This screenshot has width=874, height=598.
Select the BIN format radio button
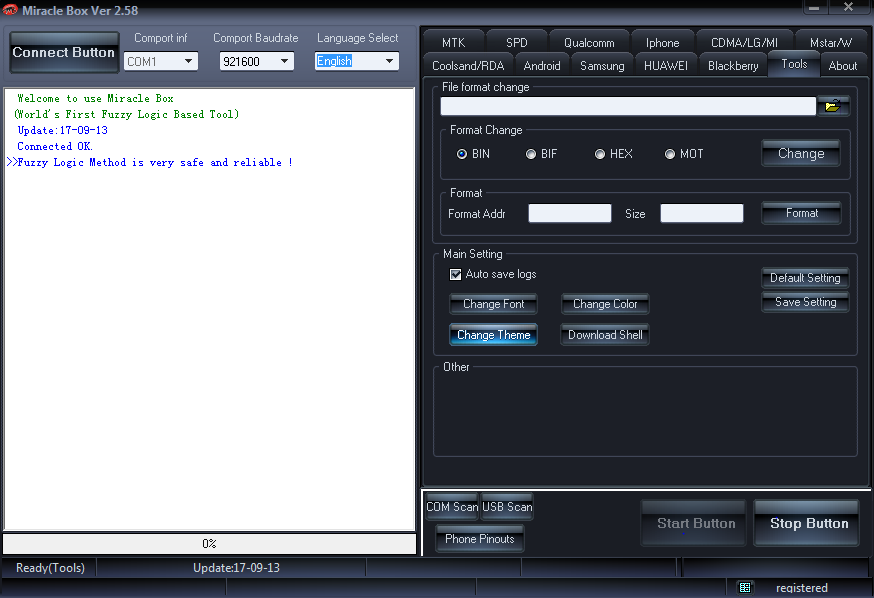(462, 154)
